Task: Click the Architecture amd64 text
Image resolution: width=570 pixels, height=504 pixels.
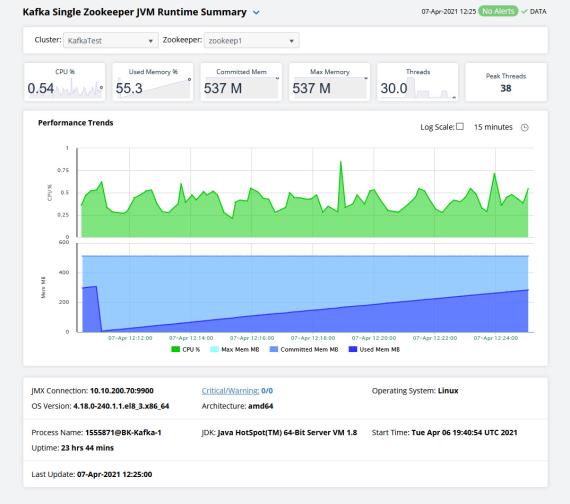Action: click(237, 406)
